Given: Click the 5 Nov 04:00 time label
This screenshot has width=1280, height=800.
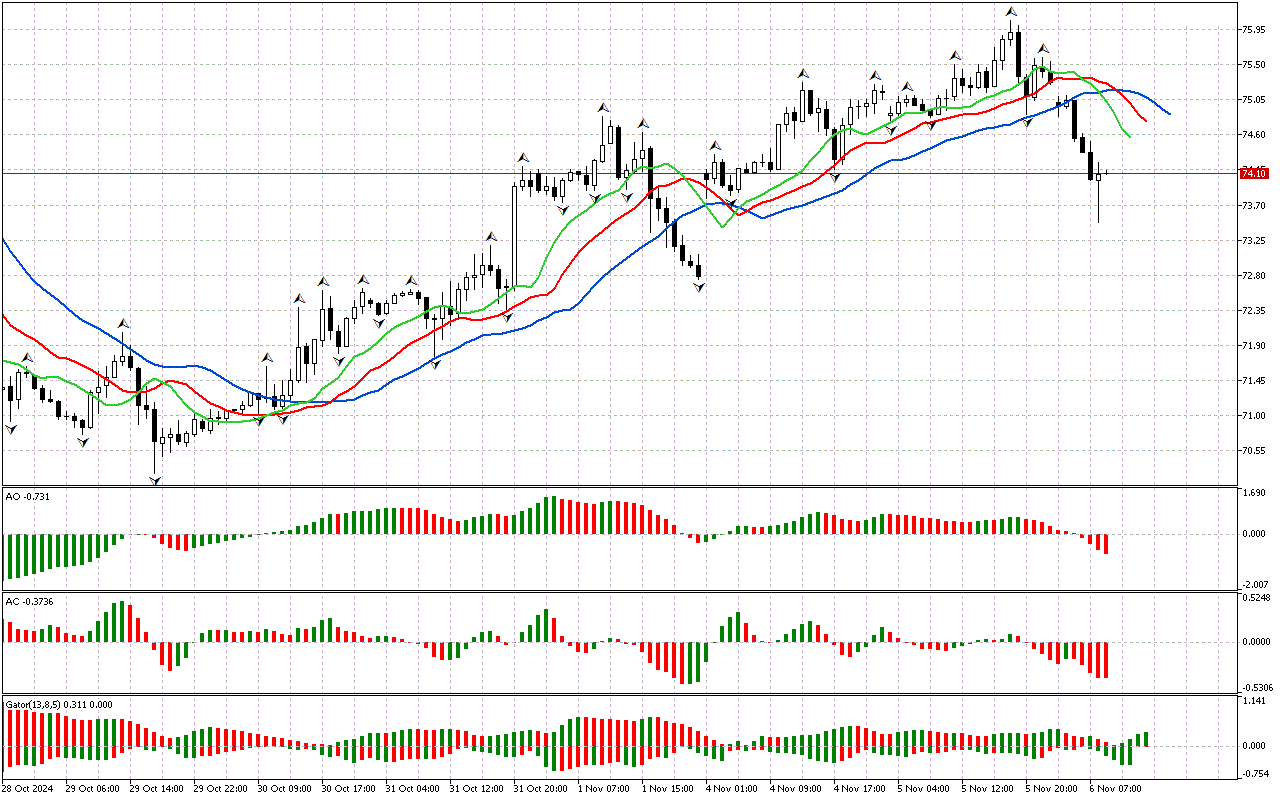Looking at the screenshot, I should (924, 788).
